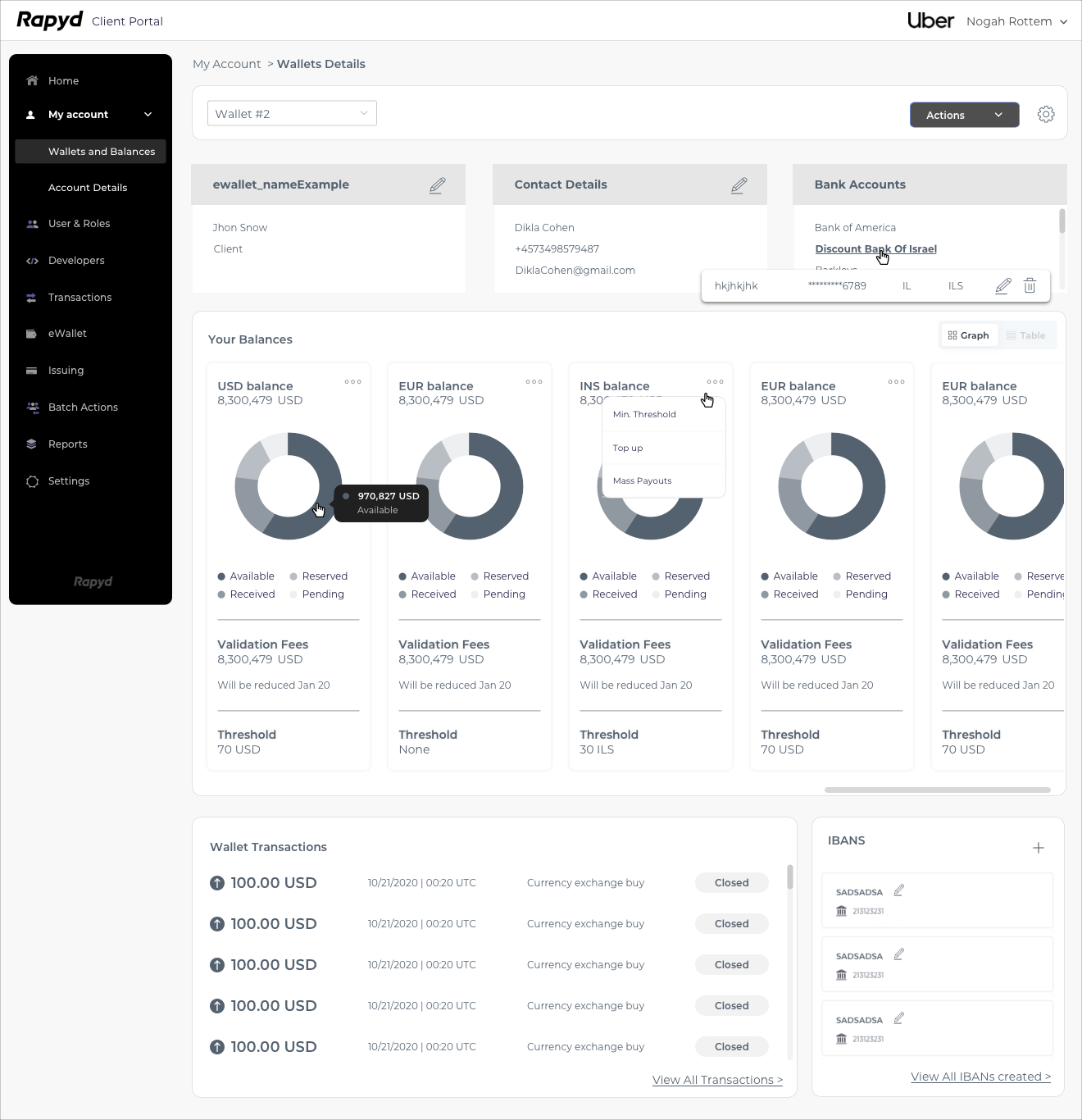Edit the first SADSADSA IBAN entry
Image resolution: width=1082 pixels, height=1120 pixels.
click(x=898, y=890)
